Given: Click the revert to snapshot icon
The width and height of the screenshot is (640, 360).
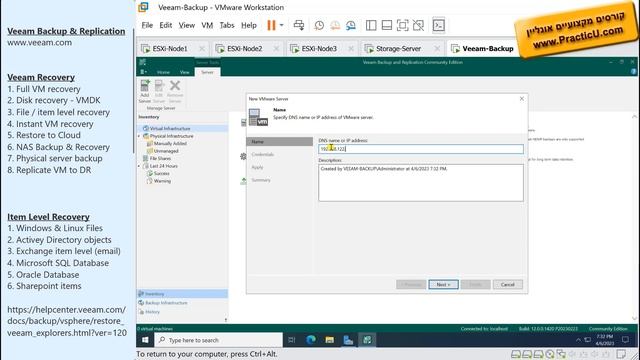Looking at the screenshot, I should [335, 25].
